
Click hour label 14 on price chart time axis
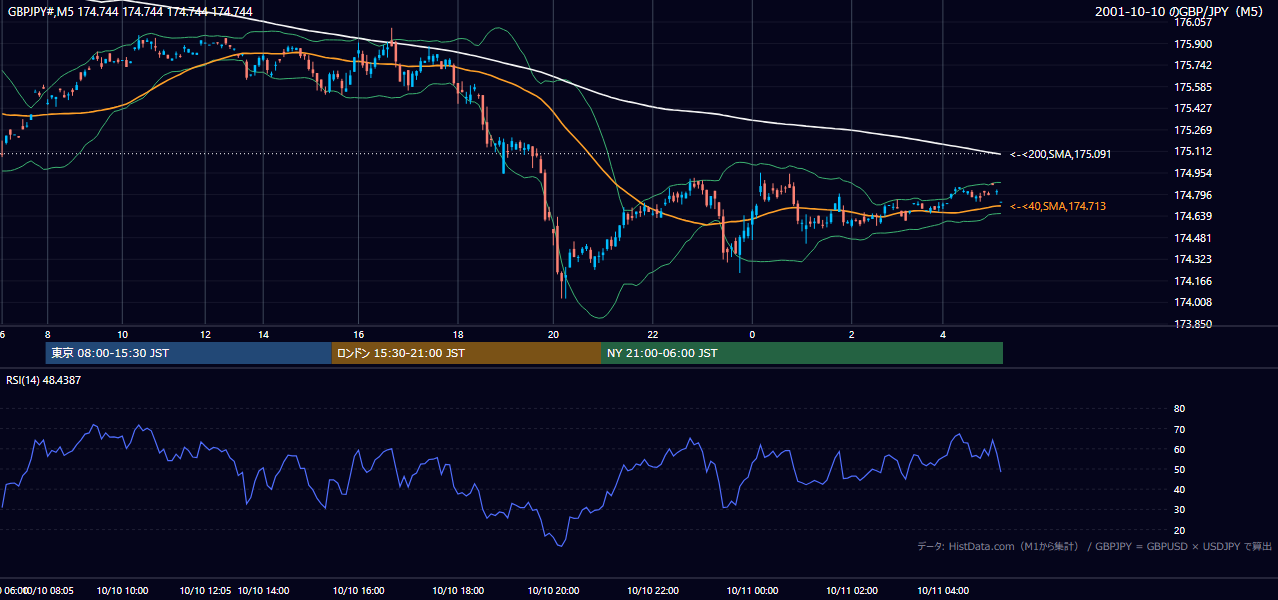tap(263, 334)
